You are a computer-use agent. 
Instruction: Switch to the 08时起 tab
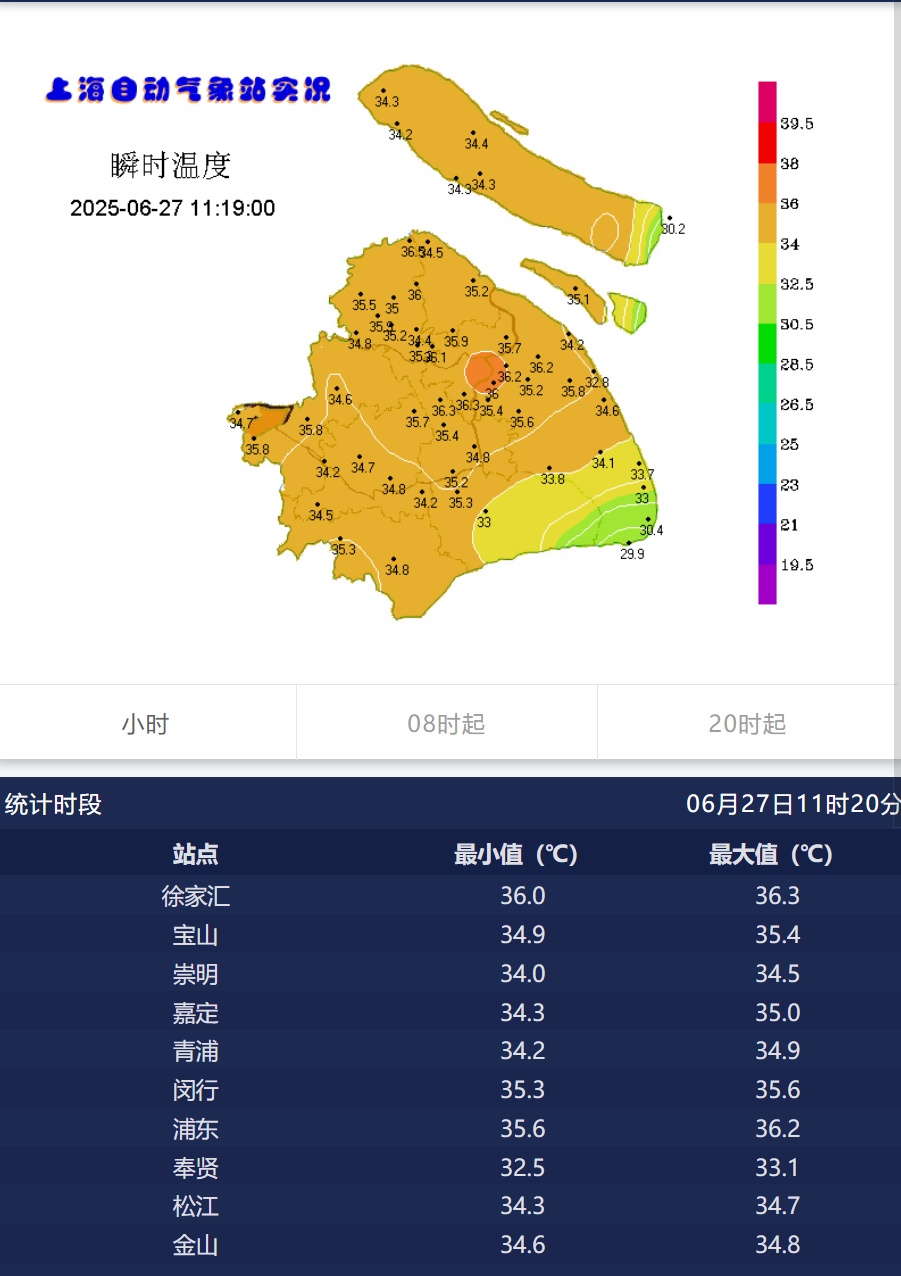pos(447,722)
